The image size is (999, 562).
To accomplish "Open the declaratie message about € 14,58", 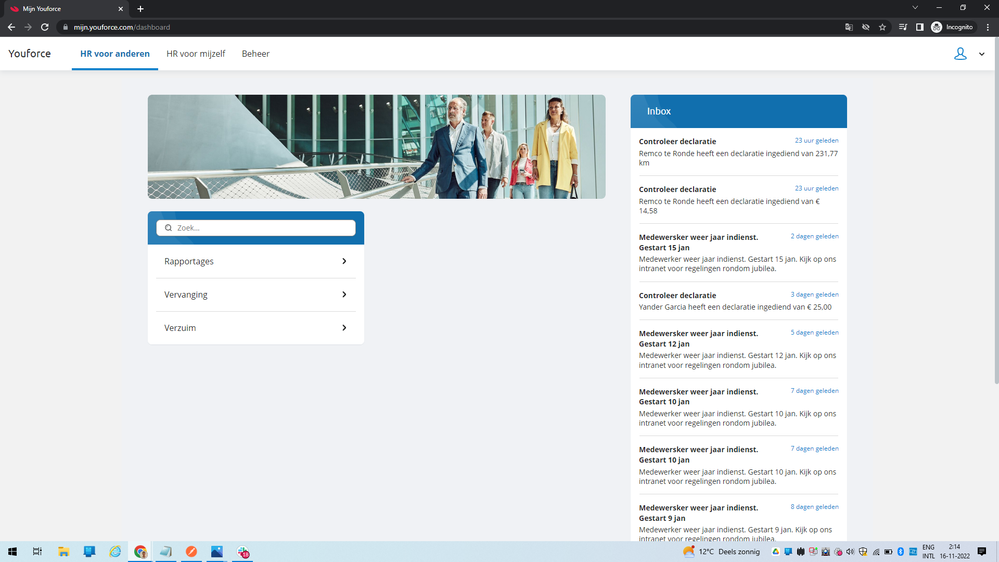I will tap(738, 199).
